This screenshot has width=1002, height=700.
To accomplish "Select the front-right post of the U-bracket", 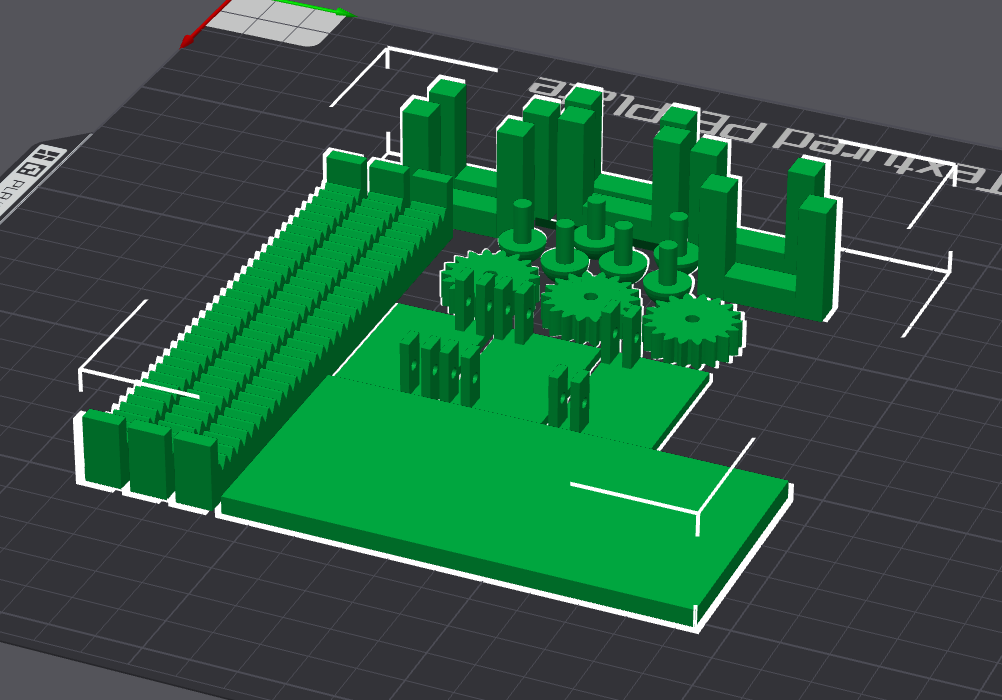I will 815,256.
